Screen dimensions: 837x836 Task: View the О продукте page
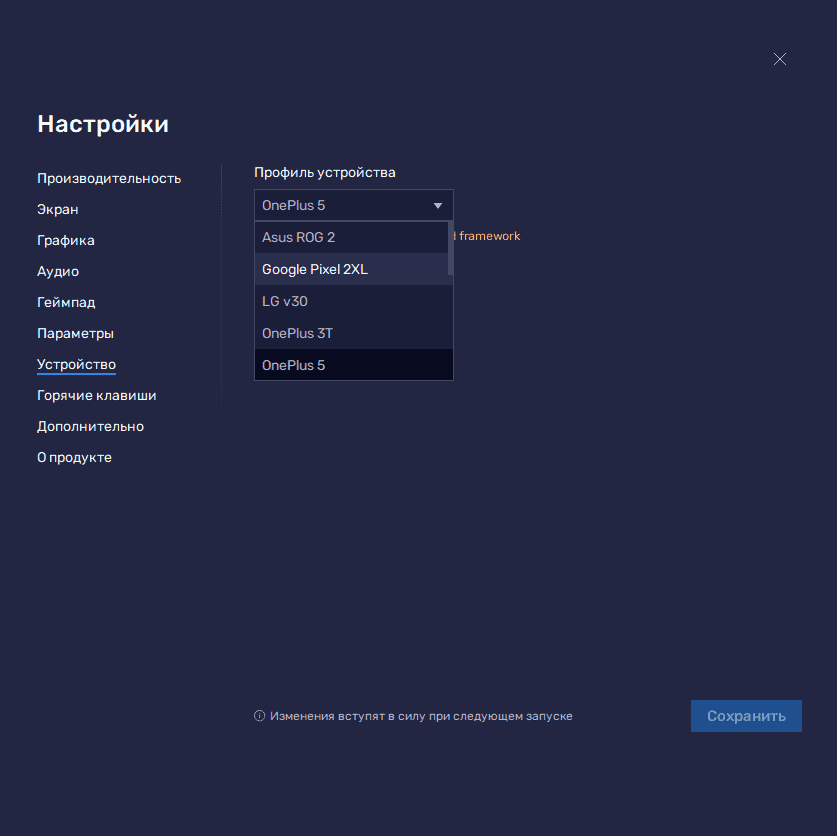pos(74,457)
